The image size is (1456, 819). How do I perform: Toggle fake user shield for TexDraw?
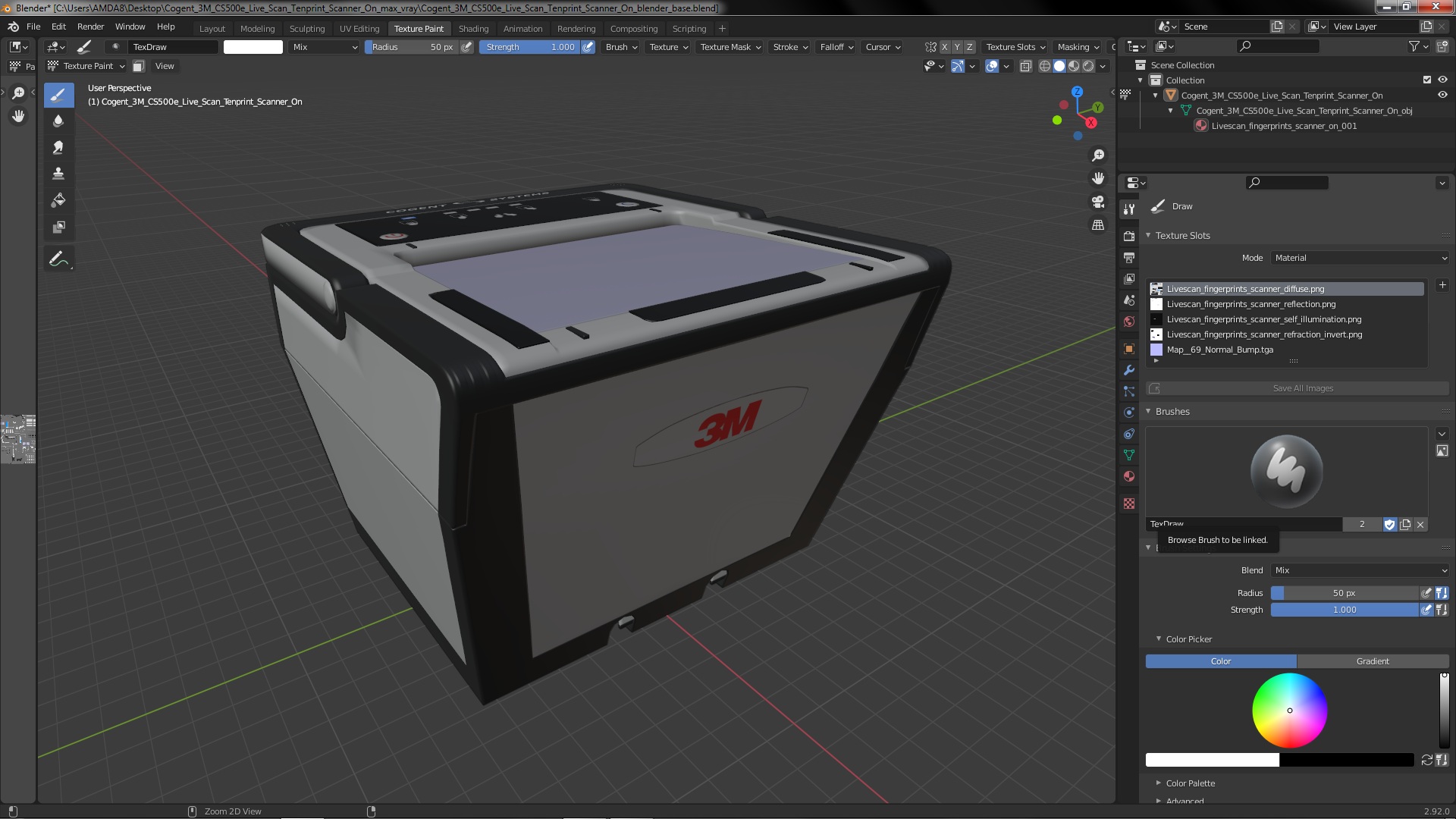coord(1390,524)
